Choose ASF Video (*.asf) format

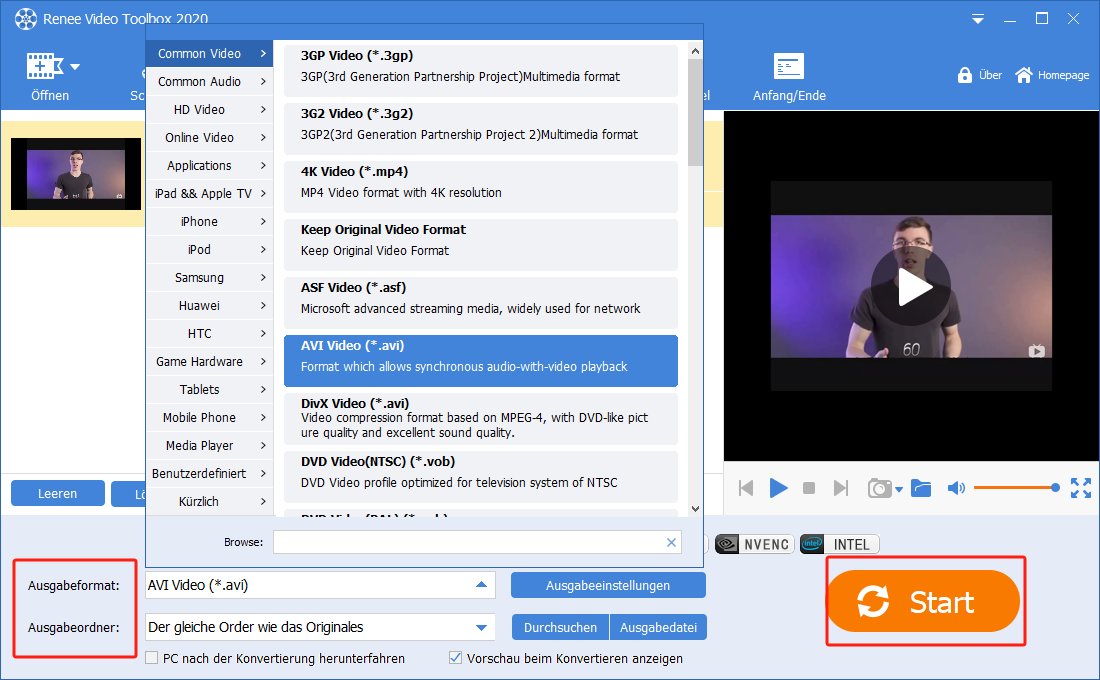coord(481,303)
